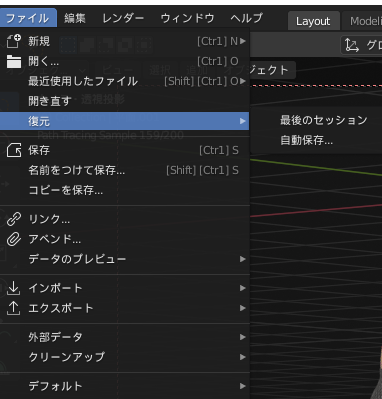Screen dimensions: 382x399
Task: Click the folder icon next to 開く
Action: (x=14, y=61)
